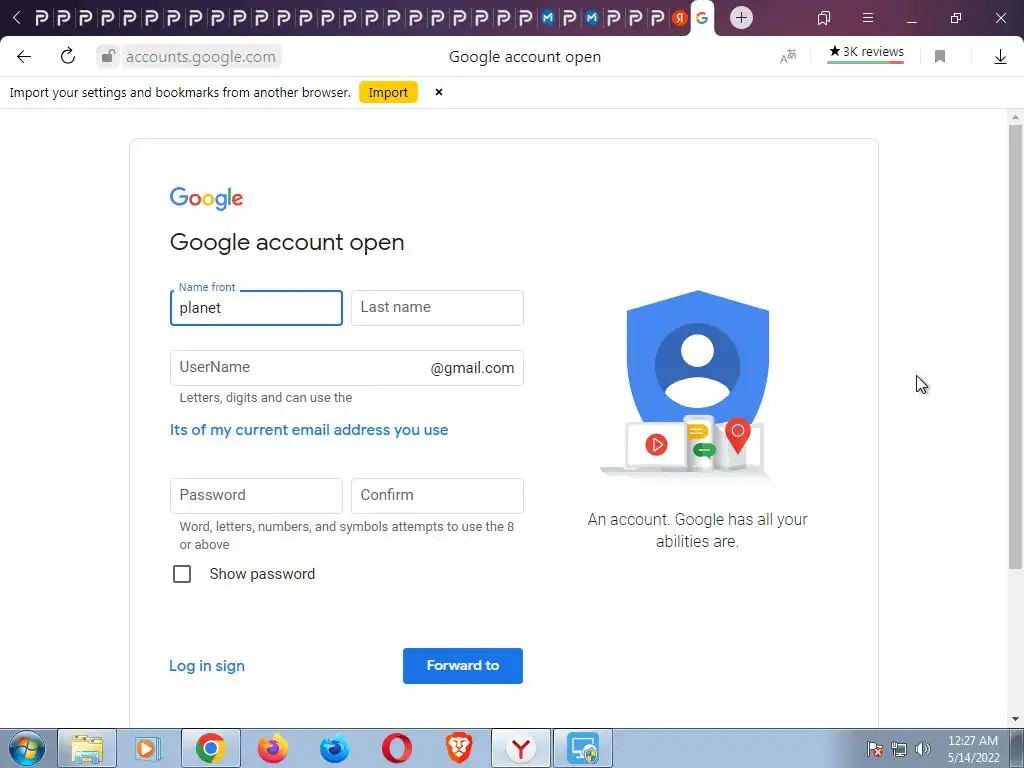
Task: Click the volume speaker tray icon
Action: tap(923, 749)
